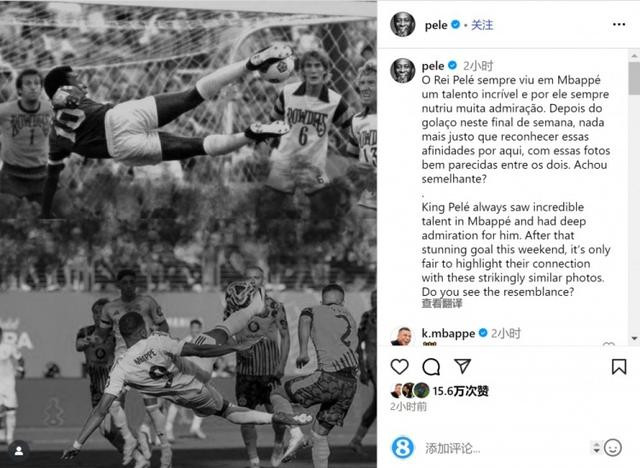Screen dimensions: 640x468
Task: Click the stepper arrows beside the emoji icon
Action: click(x=596, y=448)
